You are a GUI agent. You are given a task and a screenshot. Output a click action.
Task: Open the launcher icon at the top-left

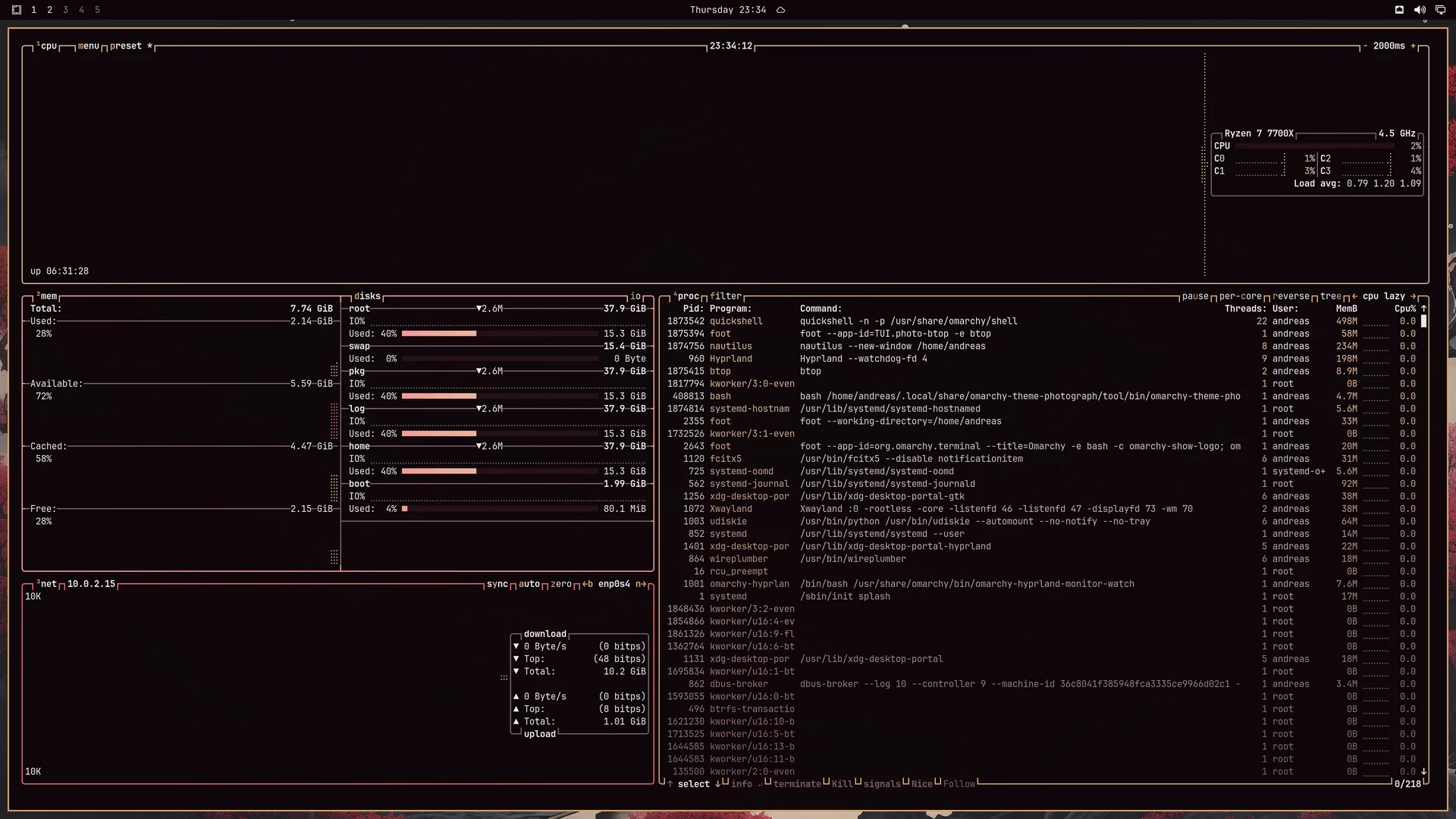(x=17, y=10)
